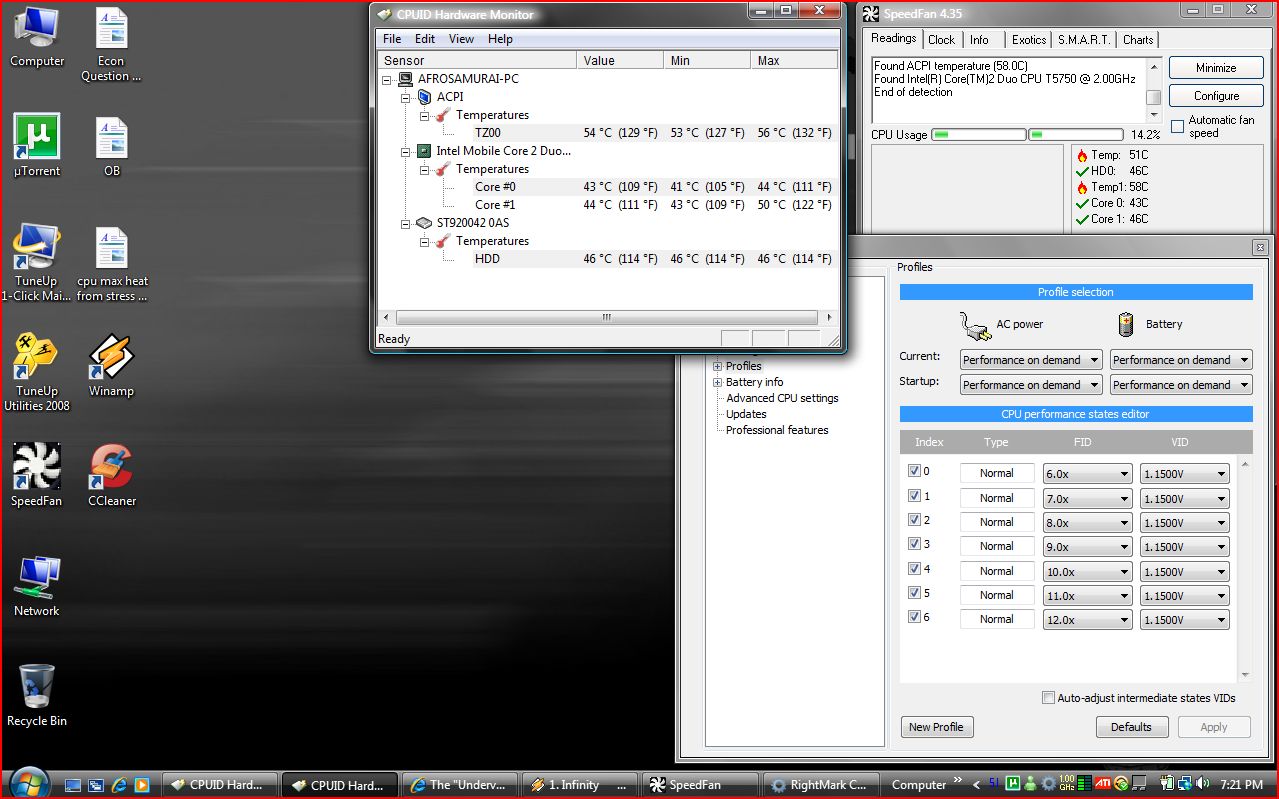
Task: Click the AC power plug icon
Action: pyautogui.click(x=974, y=324)
